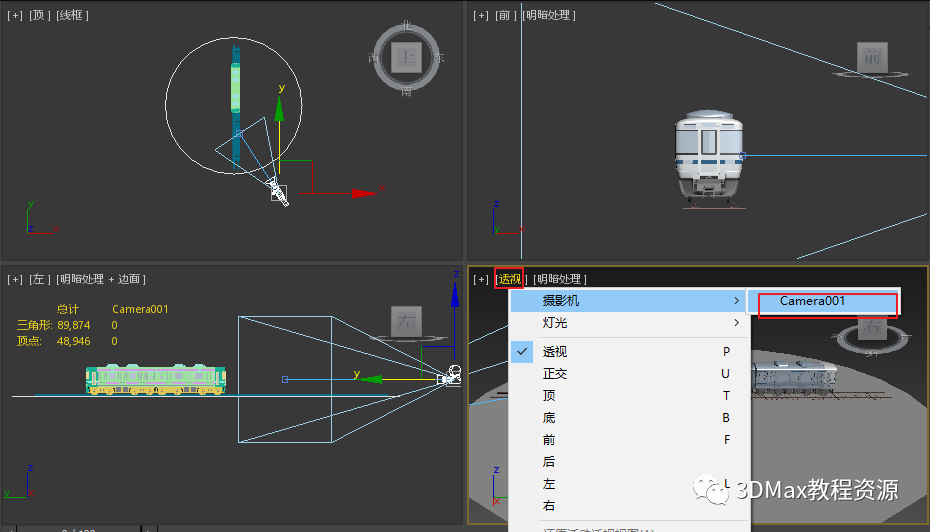The height and width of the screenshot is (532, 930).
Task: Switch view to 顶 in the context menu
Action: point(549,395)
